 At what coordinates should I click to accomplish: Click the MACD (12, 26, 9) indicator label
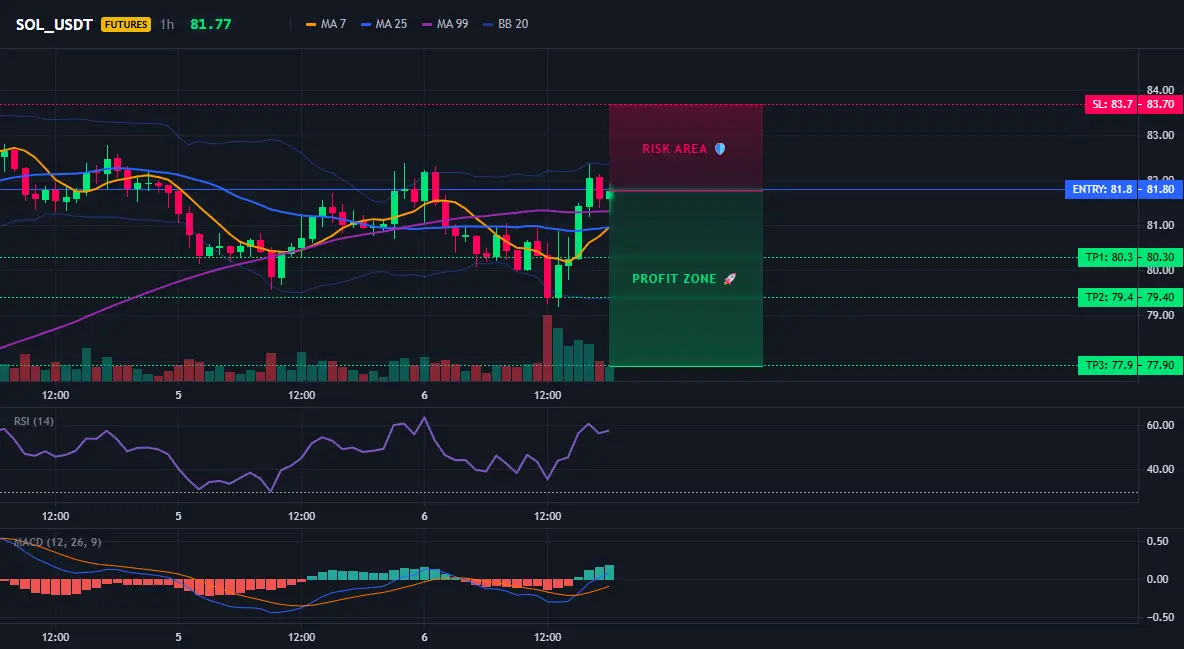(57, 542)
